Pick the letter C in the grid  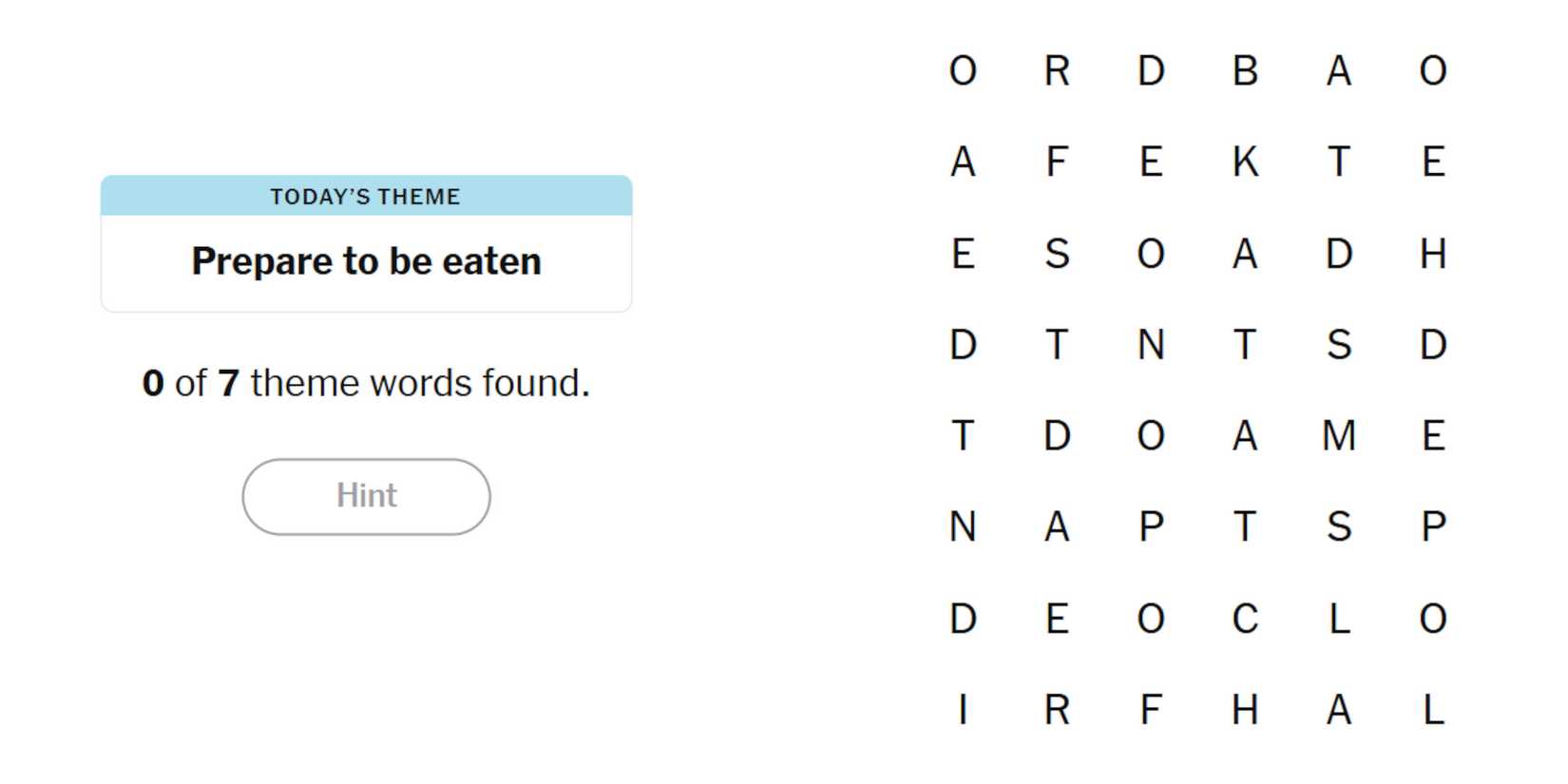pos(1245,619)
